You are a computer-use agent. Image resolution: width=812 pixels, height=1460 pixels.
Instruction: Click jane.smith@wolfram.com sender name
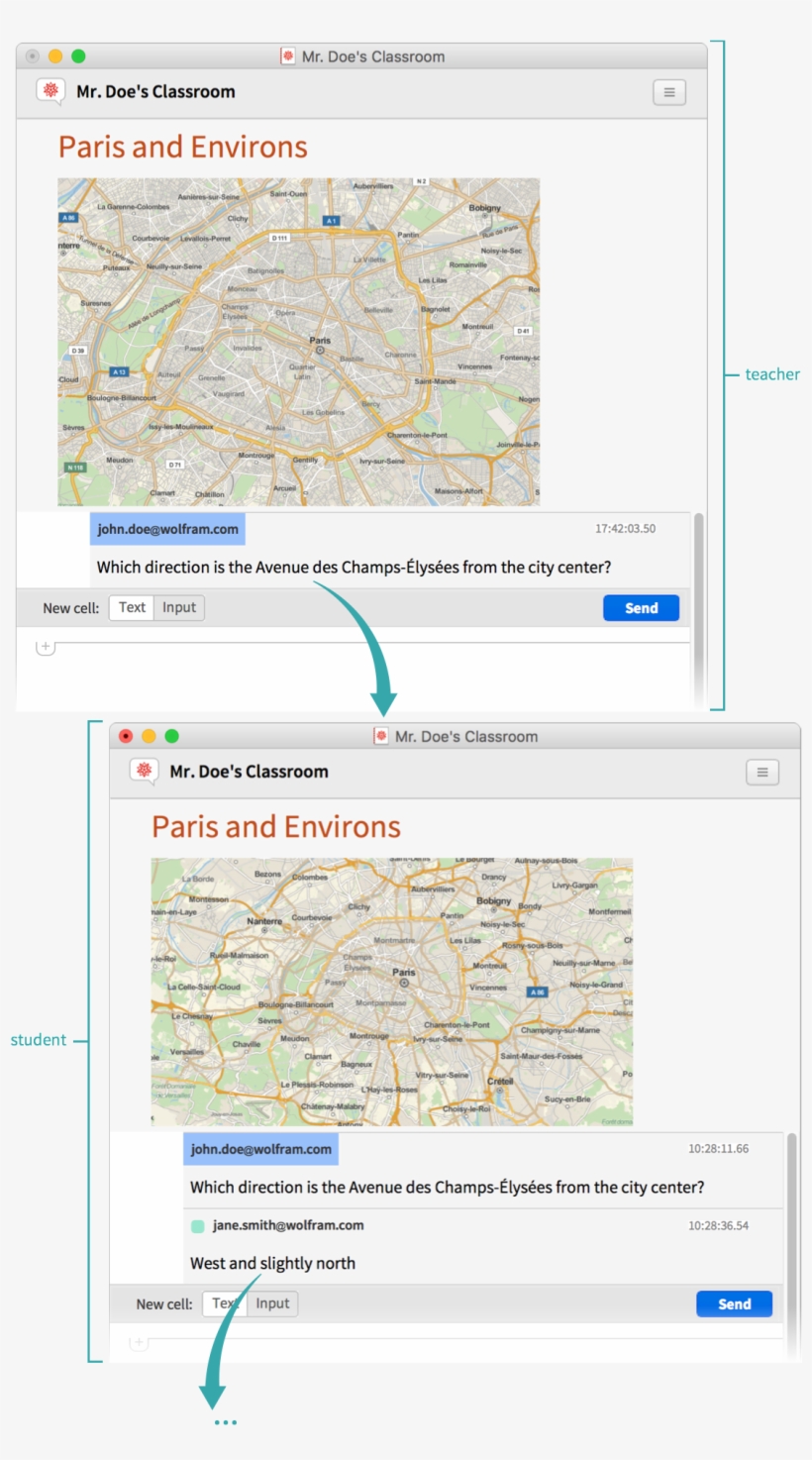[287, 1225]
